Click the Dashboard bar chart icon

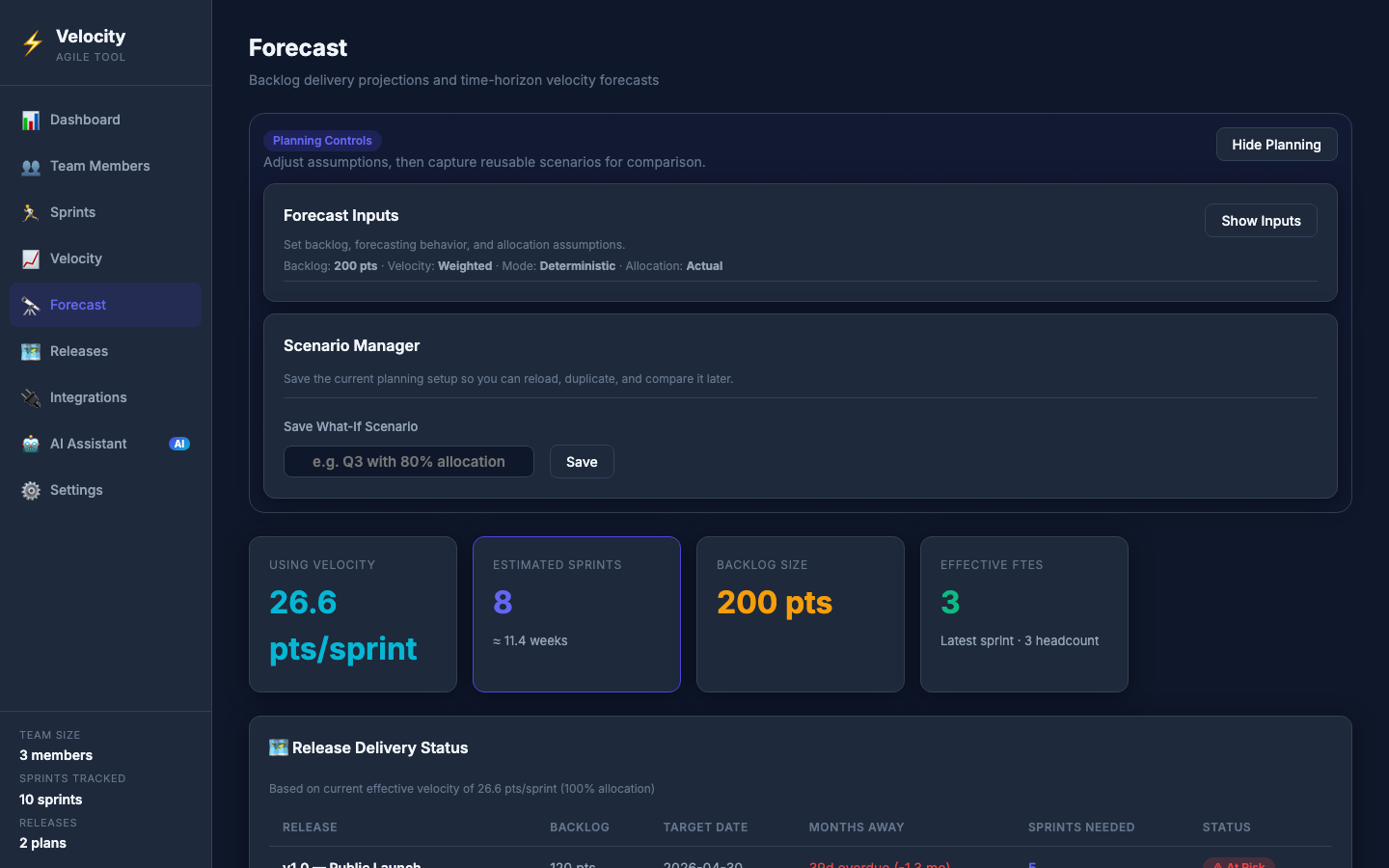click(x=31, y=120)
